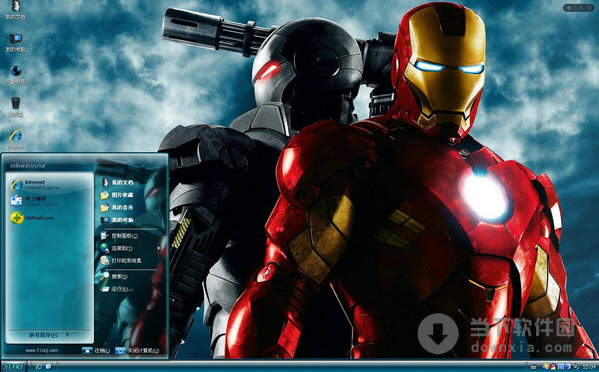The height and width of the screenshot is (372, 599).
Task: Click the 注销(L) log off button
Action: [x=96, y=350]
